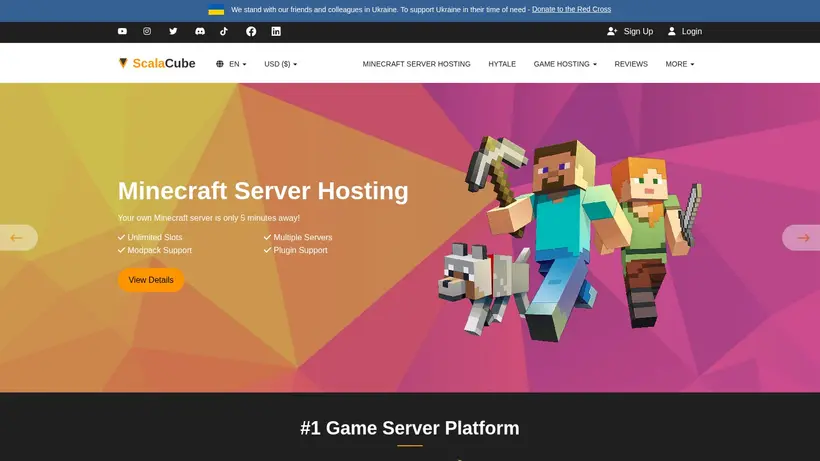Click the Minecraft characters hero image

(x=570, y=238)
